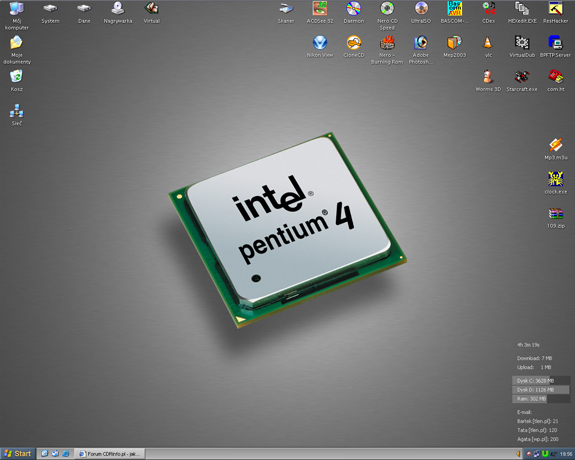
Task: Click the 'Agata [wp.pl]: 200' mail entry
Action: [x=538, y=439]
